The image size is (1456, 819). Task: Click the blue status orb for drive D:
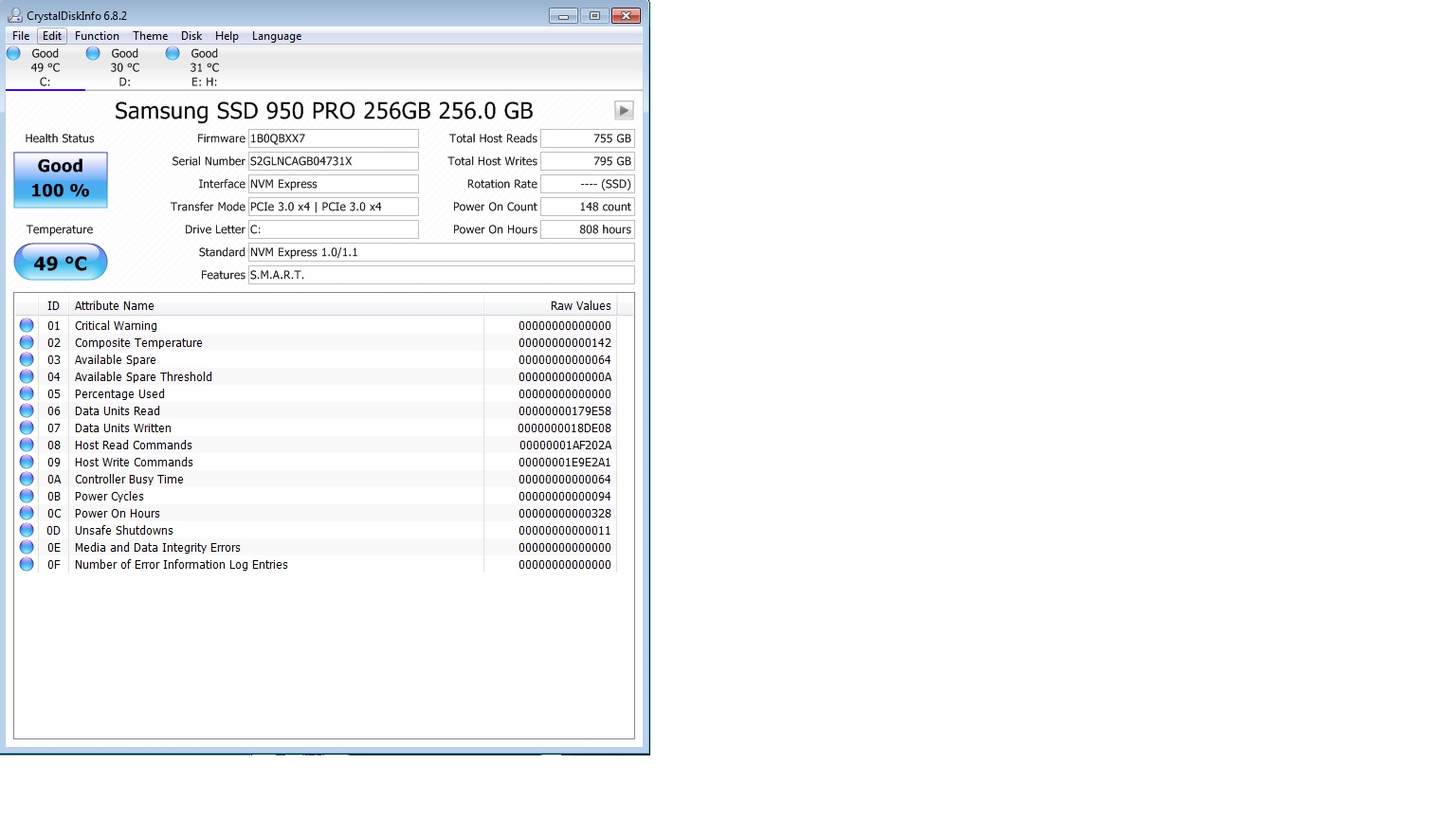93,54
